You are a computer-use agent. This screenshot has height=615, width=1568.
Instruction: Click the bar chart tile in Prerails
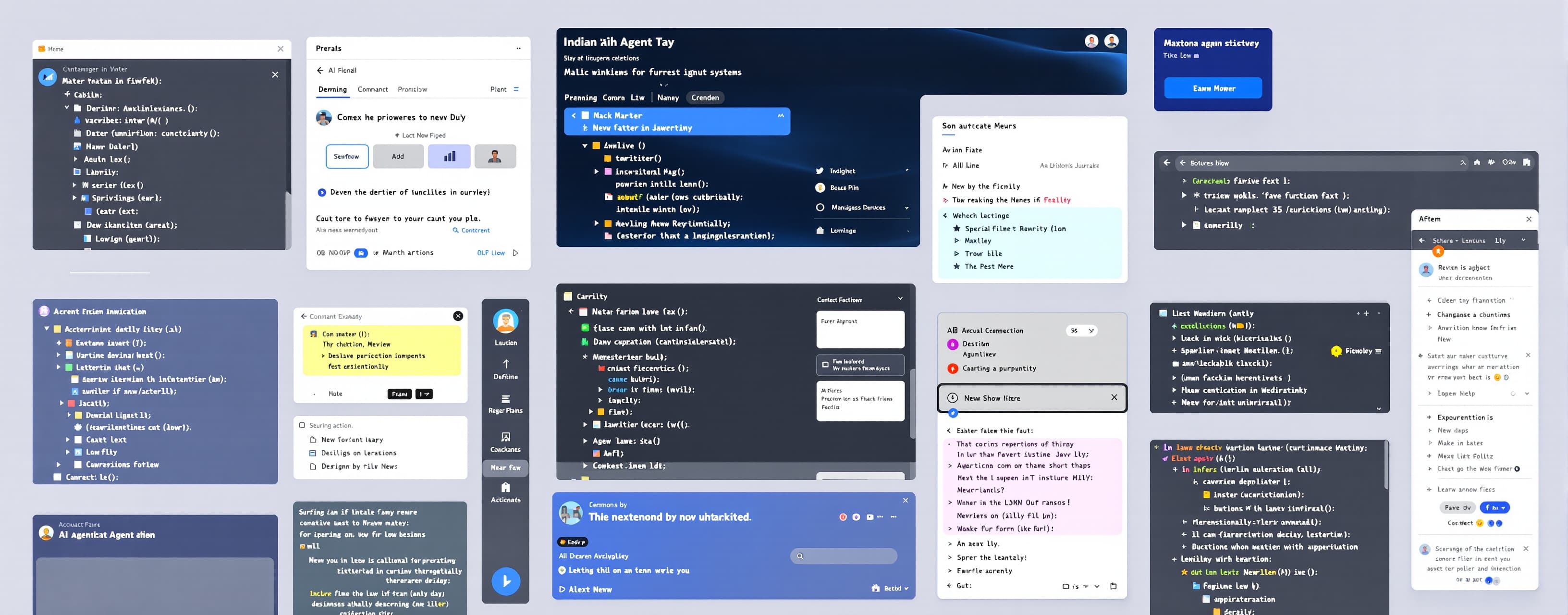449,157
